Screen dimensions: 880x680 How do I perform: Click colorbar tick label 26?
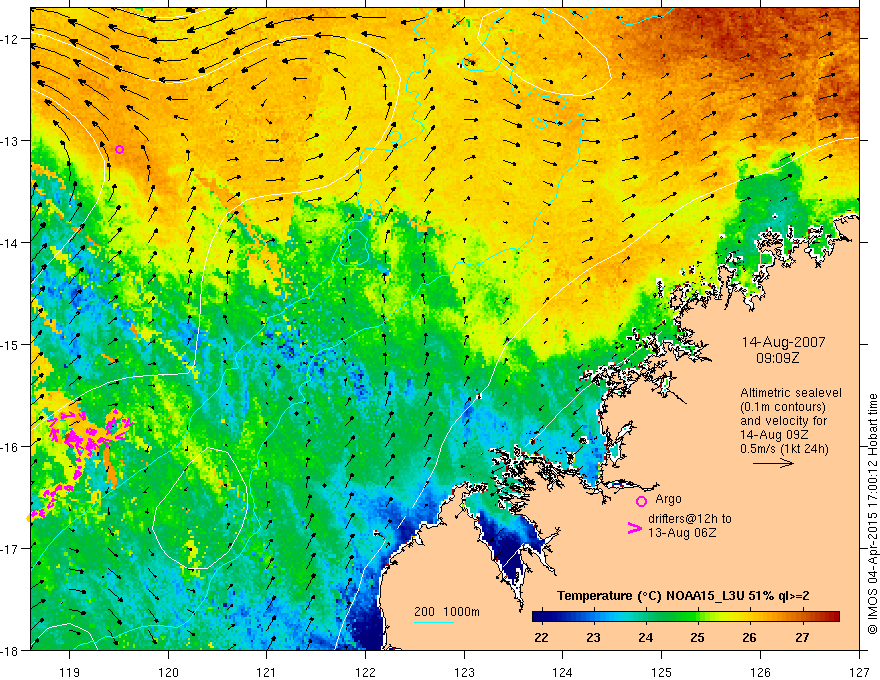750,637
